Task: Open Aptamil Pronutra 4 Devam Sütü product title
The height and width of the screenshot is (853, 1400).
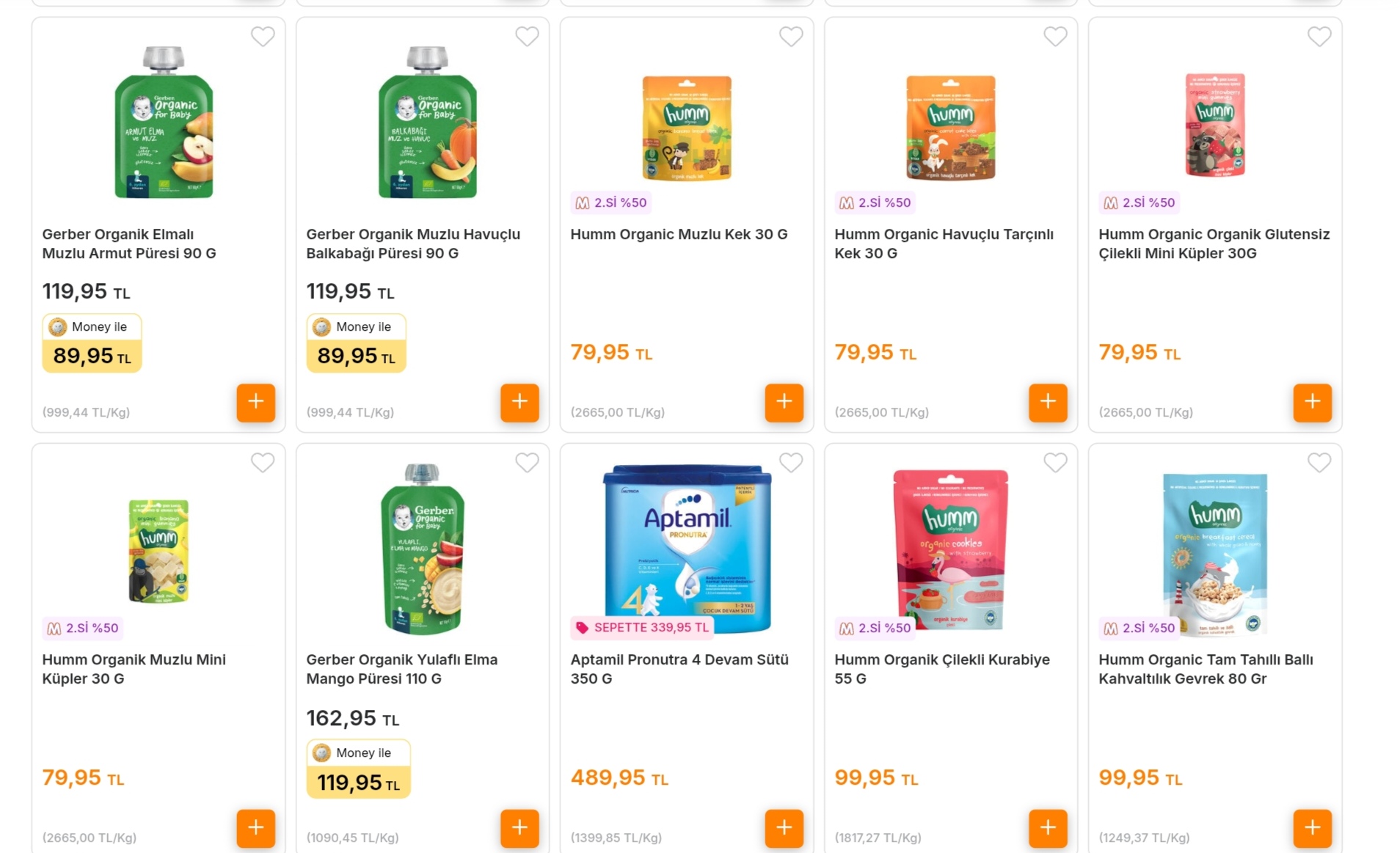Action: coord(679,669)
